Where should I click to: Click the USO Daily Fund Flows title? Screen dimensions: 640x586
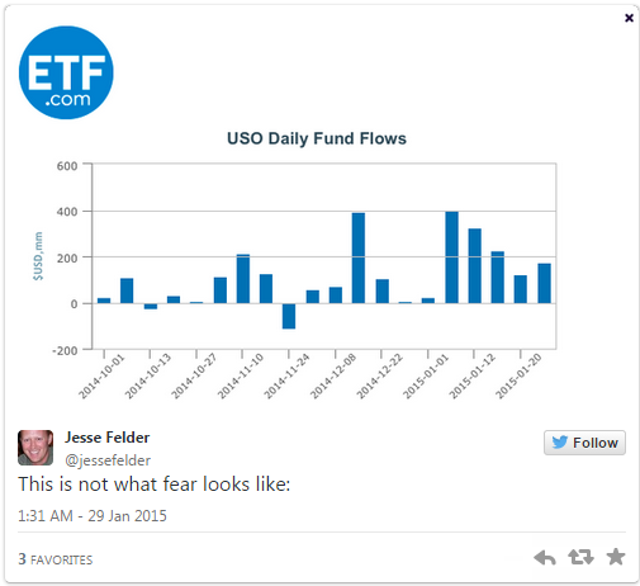pos(317,139)
